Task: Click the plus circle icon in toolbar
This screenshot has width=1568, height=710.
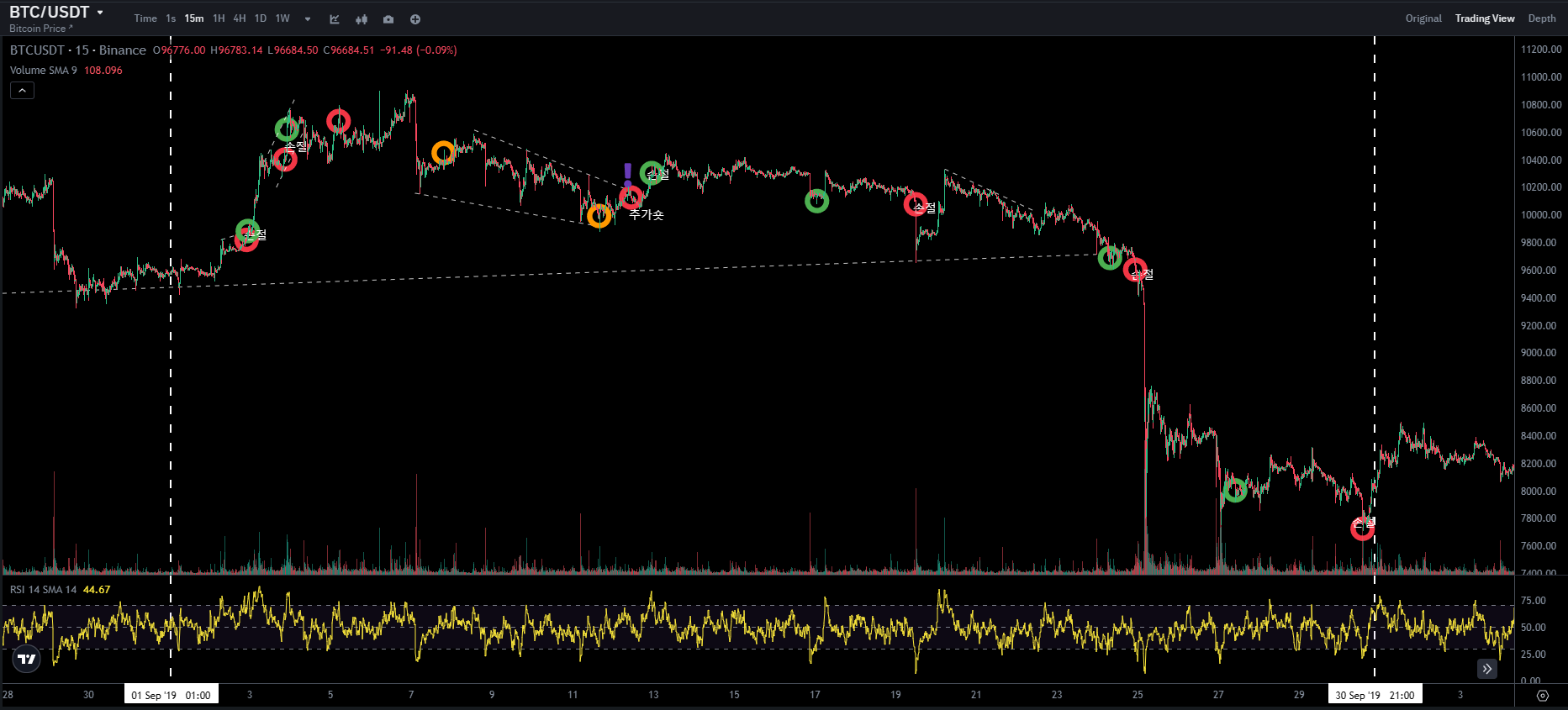Action: pos(415,18)
